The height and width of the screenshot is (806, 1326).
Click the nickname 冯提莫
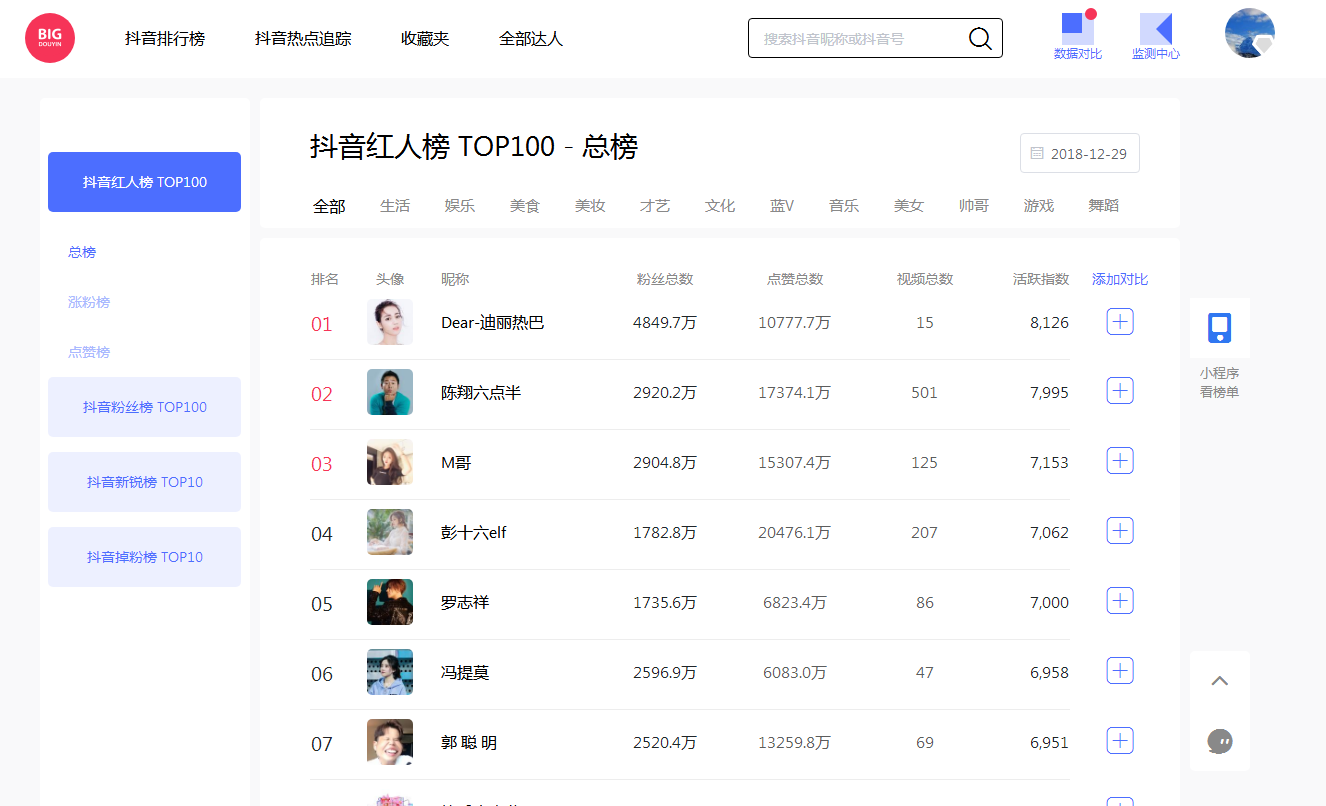point(465,672)
